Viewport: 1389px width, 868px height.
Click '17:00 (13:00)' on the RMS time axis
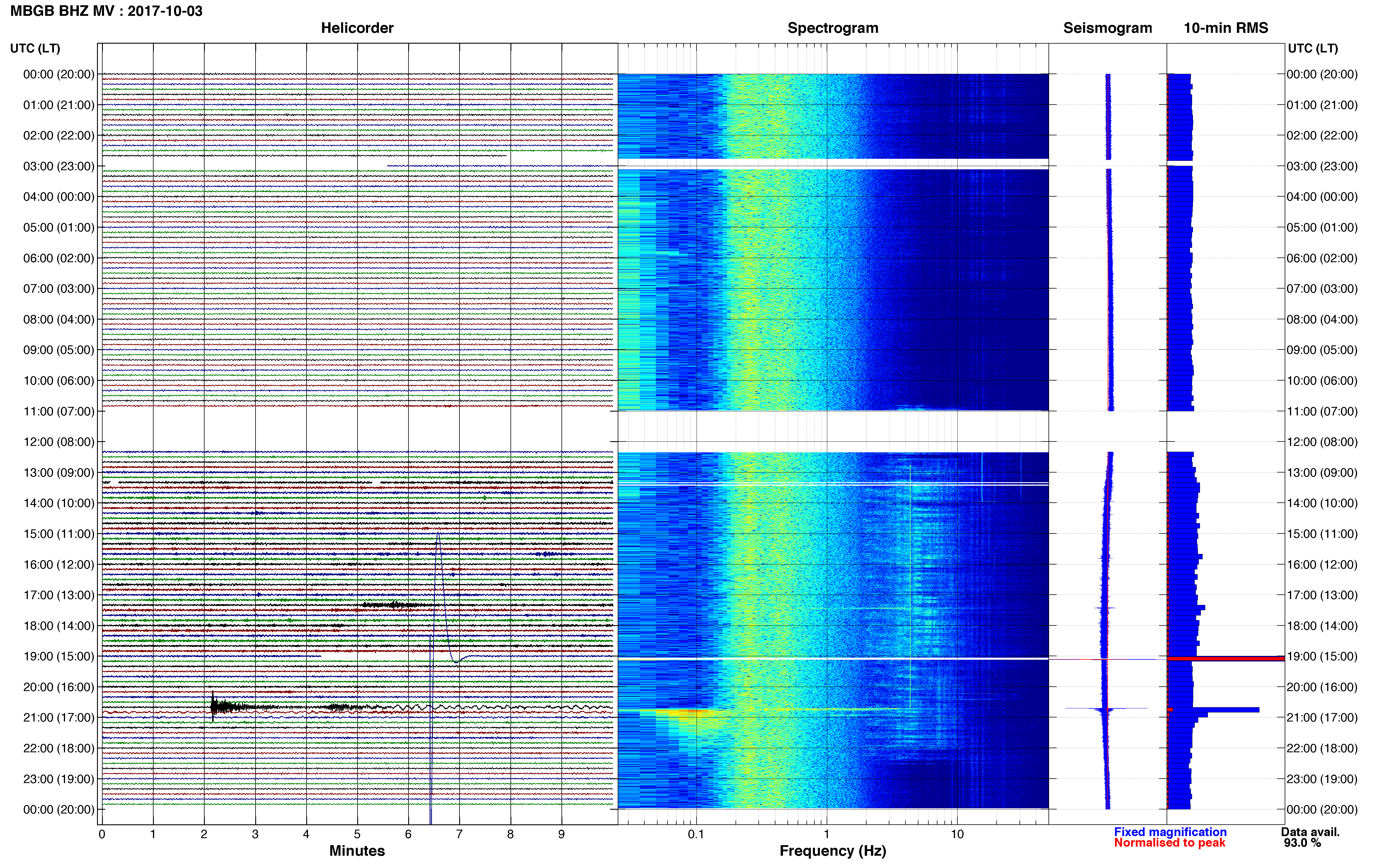coord(1322,595)
